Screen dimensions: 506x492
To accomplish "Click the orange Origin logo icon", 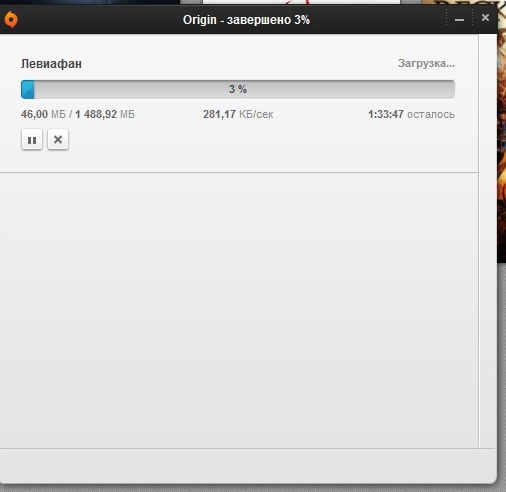I will [11, 19].
